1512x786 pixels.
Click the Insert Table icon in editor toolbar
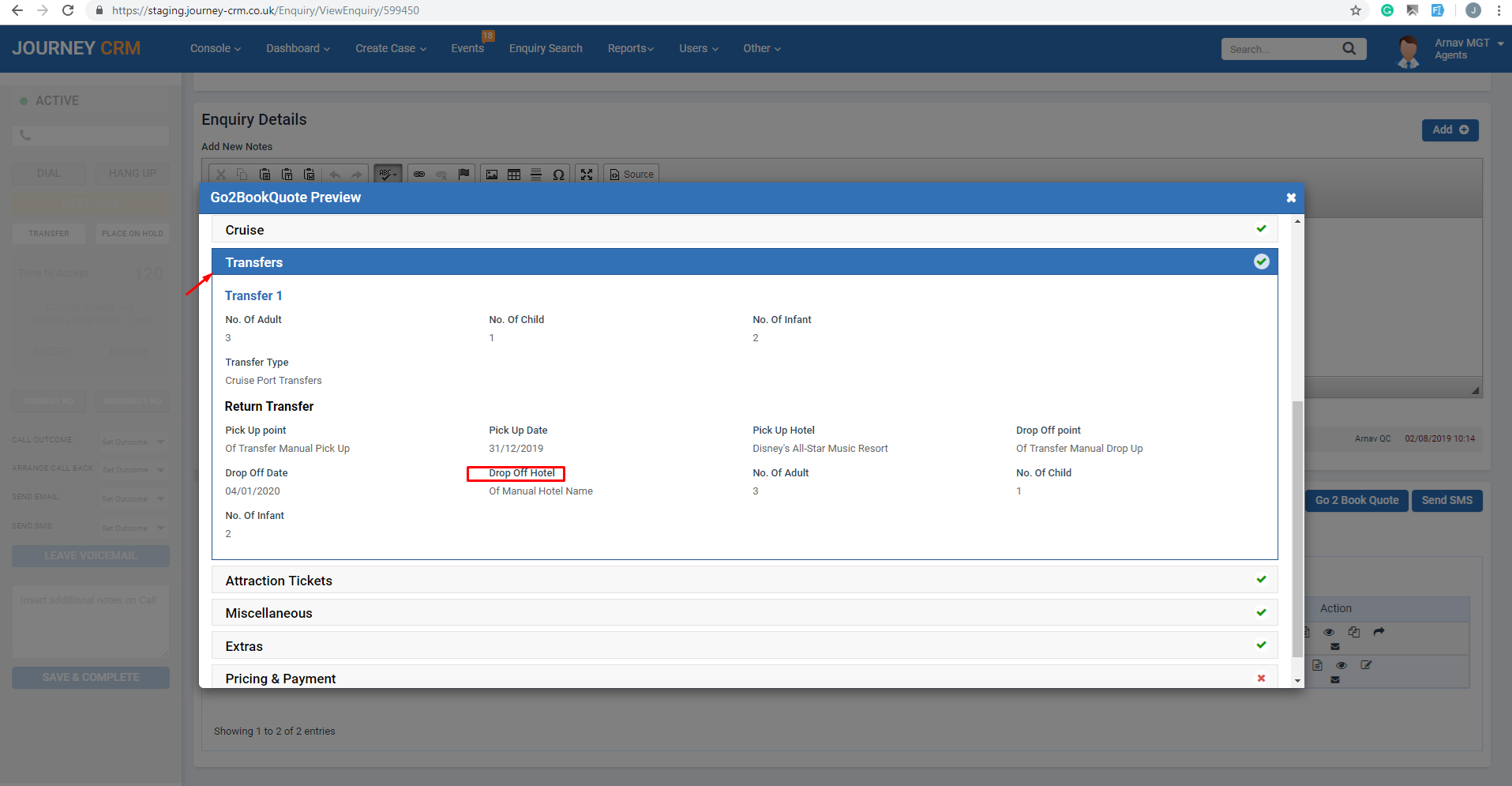(x=514, y=175)
